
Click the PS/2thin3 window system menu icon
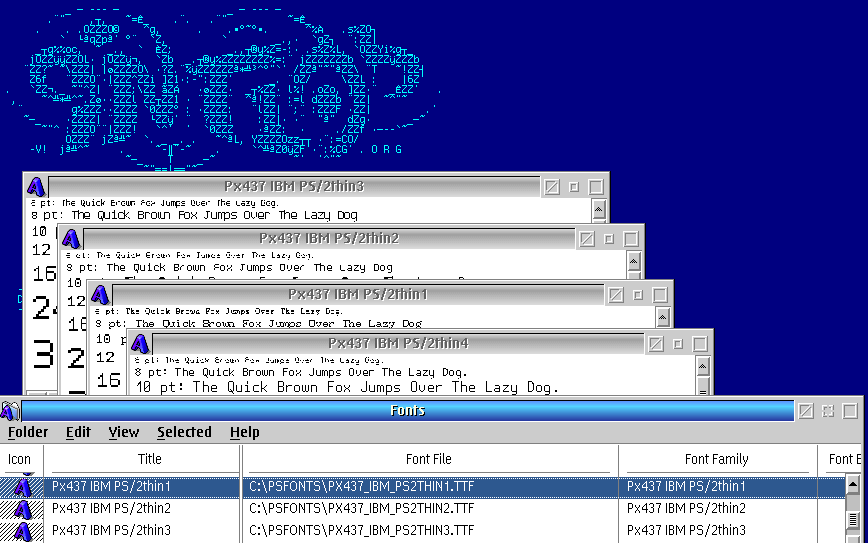pyautogui.click(x=36, y=186)
